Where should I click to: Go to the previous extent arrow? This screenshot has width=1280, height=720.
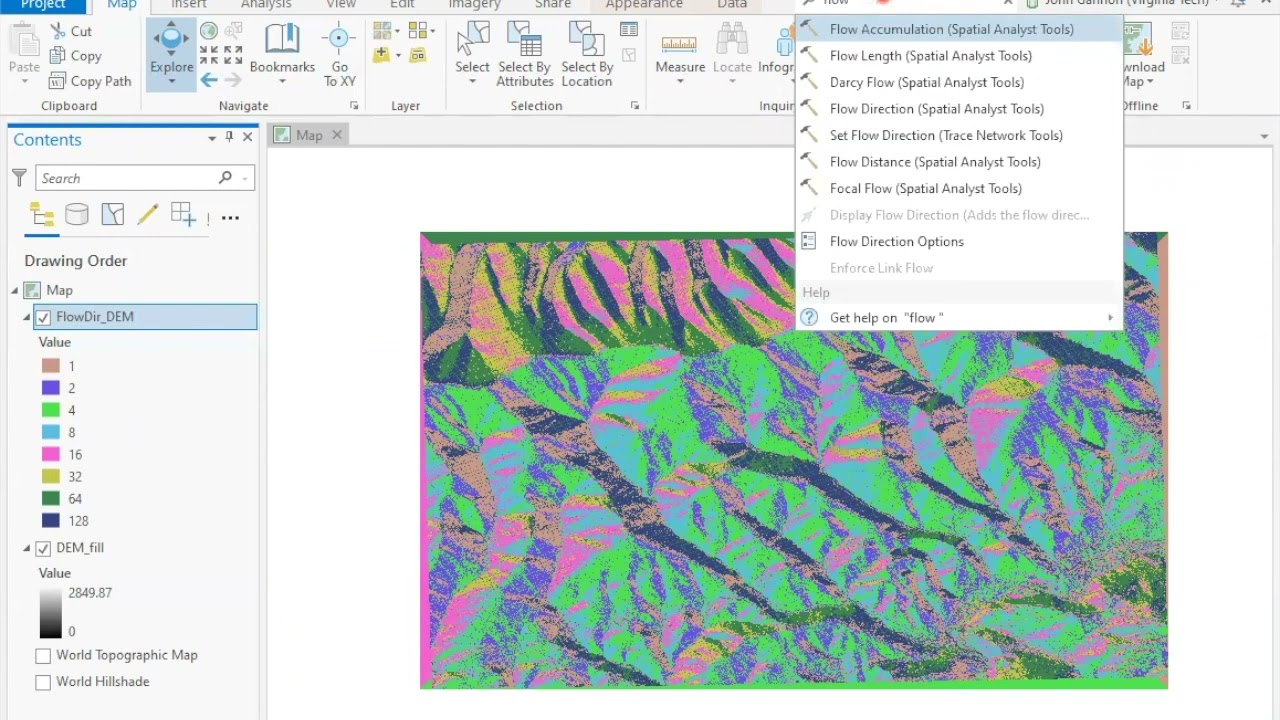point(209,79)
